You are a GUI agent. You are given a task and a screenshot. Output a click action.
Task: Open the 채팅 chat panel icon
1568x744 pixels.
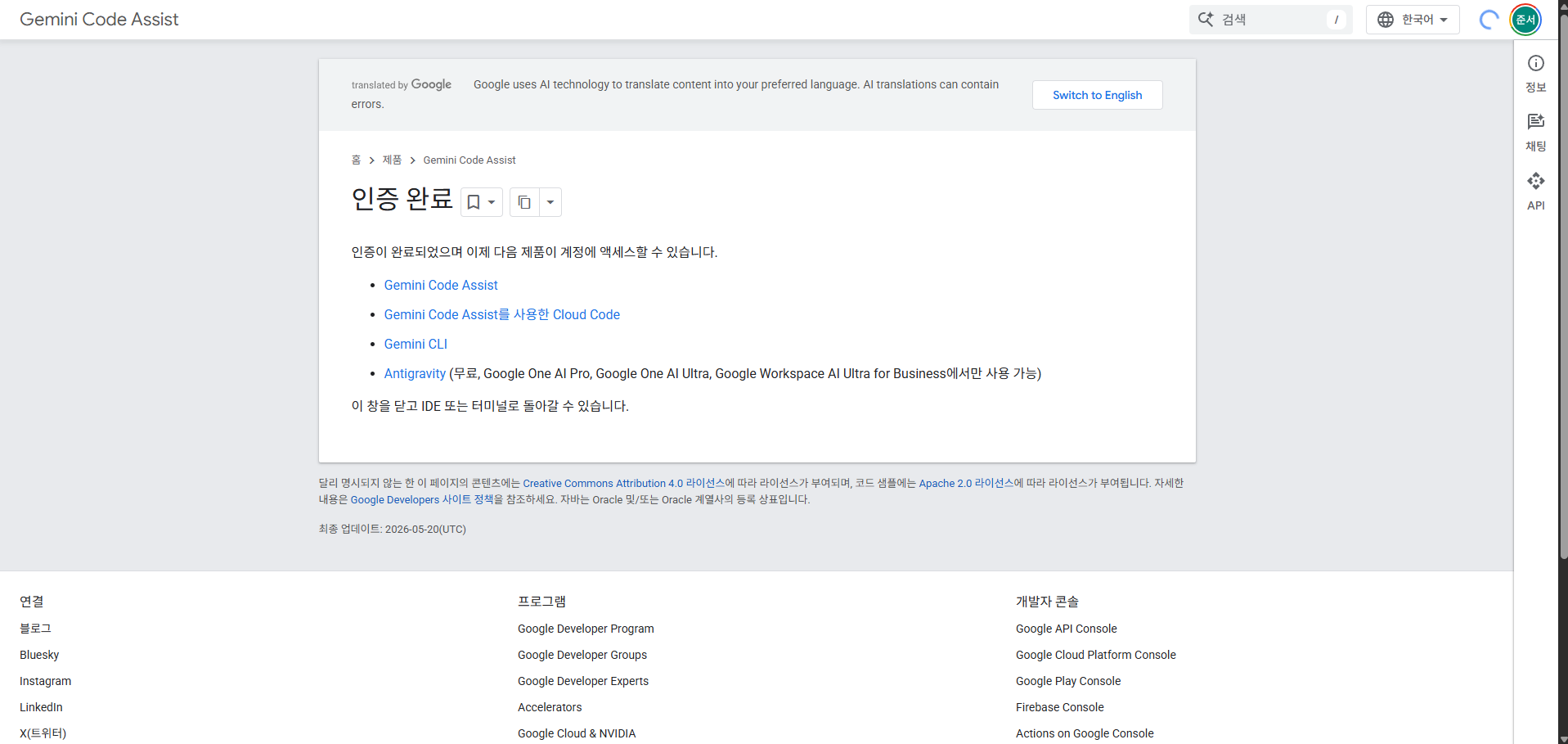click(x=1536, y=122)
